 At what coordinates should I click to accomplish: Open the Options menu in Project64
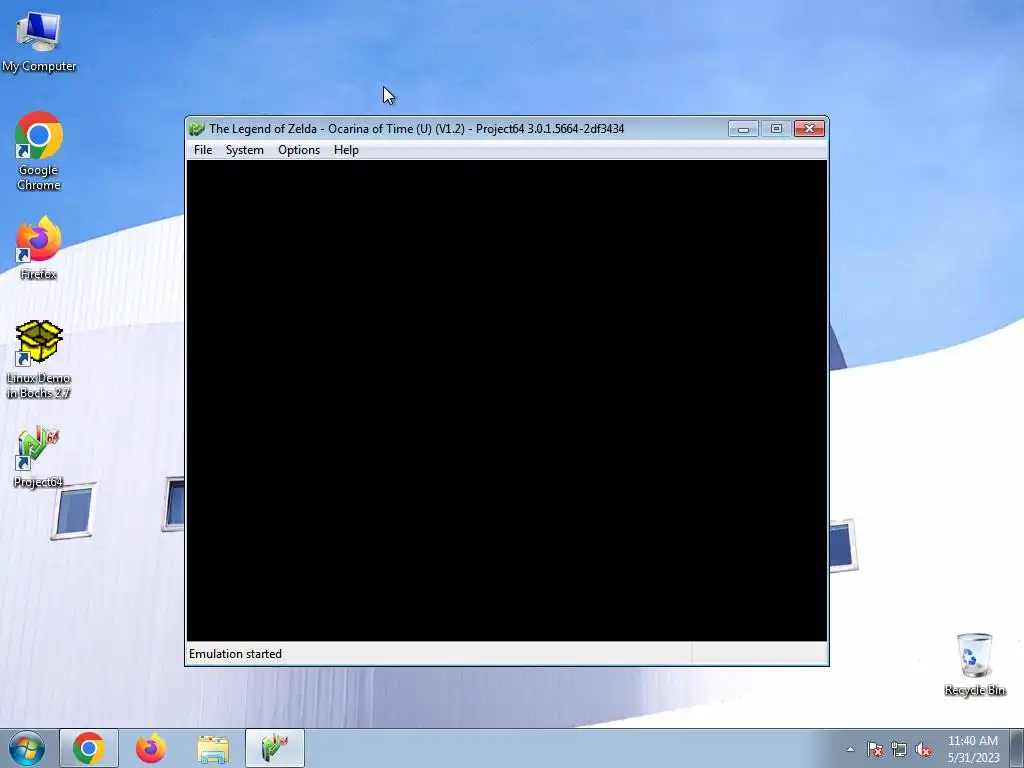(x=298, y=150)
